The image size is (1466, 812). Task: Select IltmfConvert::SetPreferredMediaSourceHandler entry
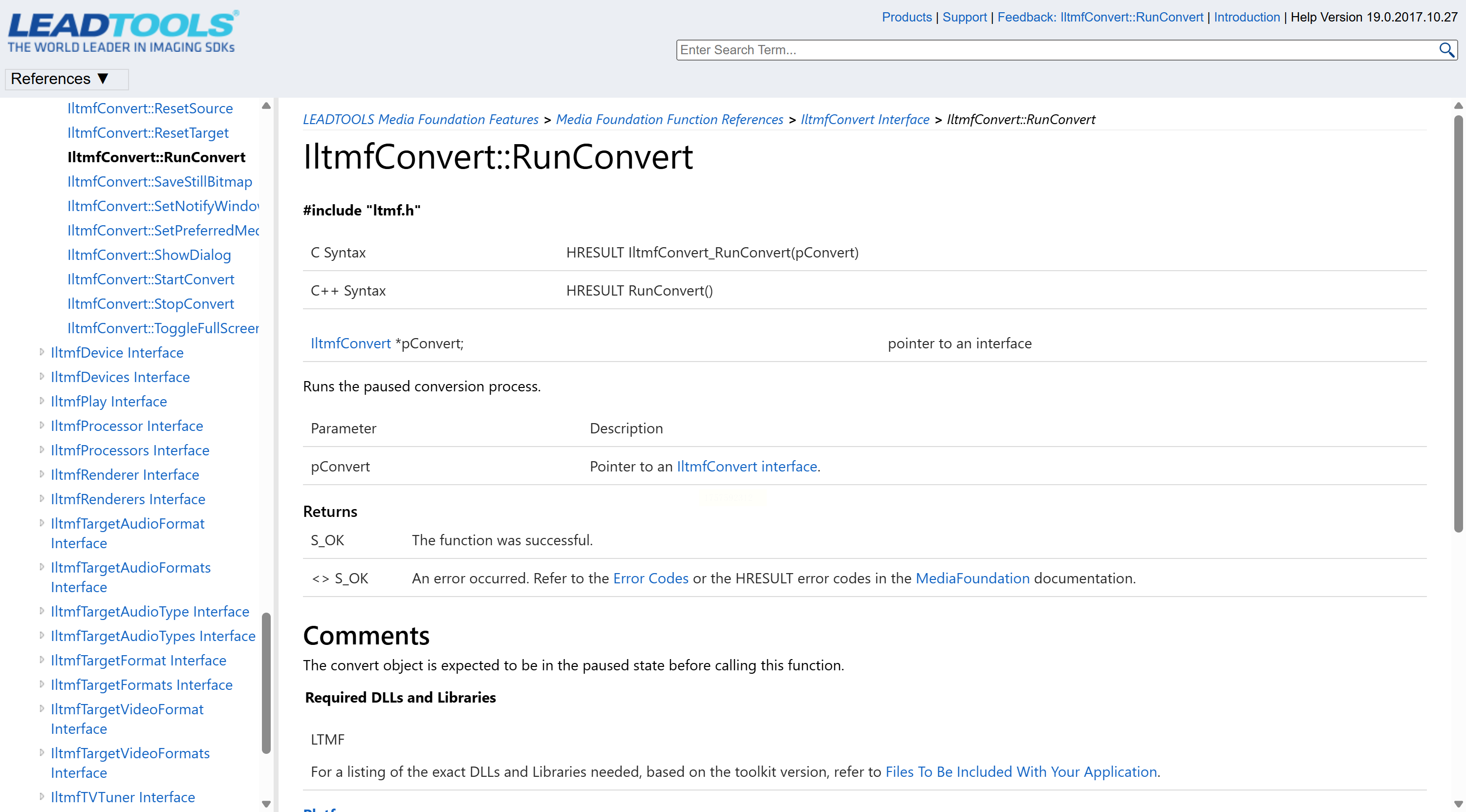pos(163,231)
